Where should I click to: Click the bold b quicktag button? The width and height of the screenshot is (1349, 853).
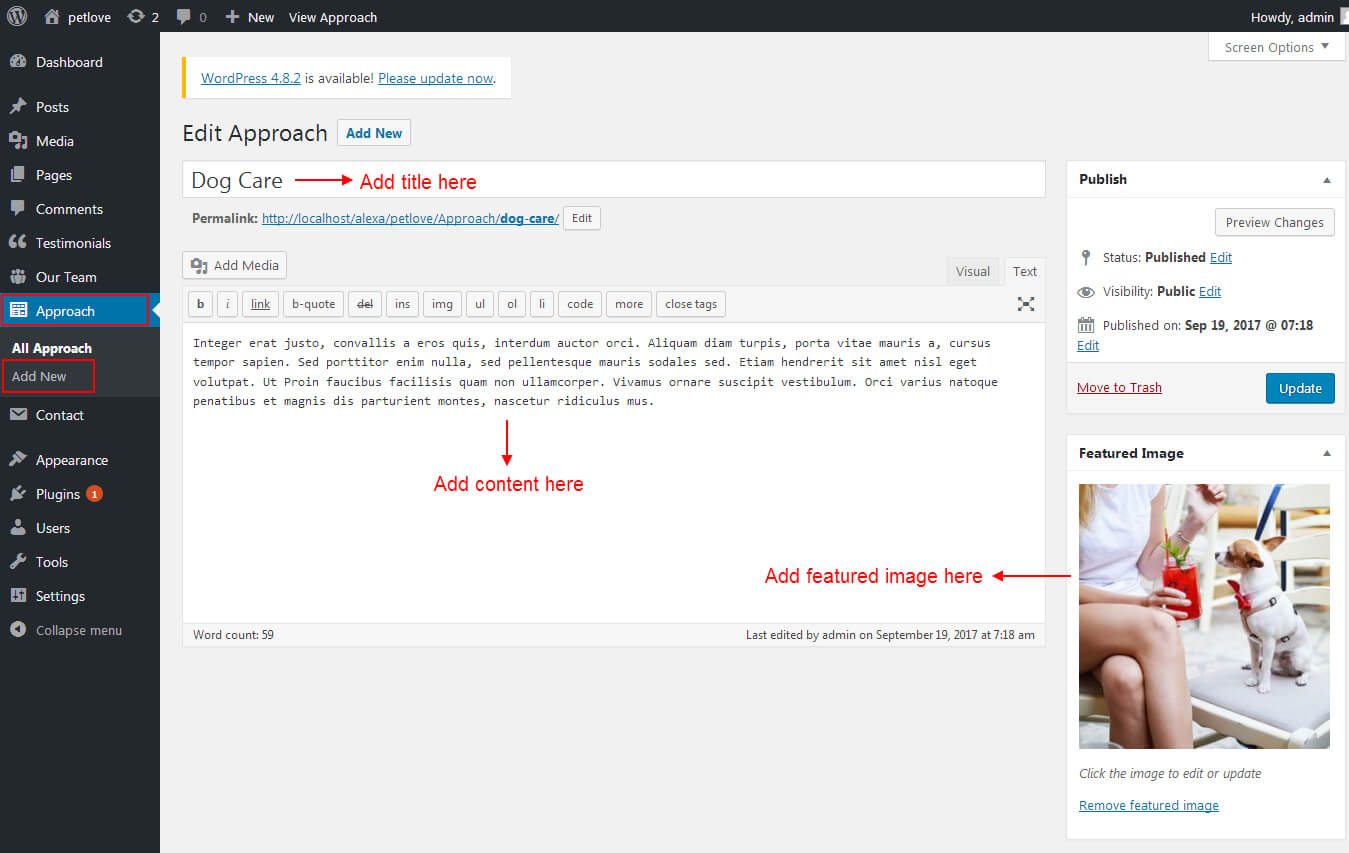tap(200, 304)
